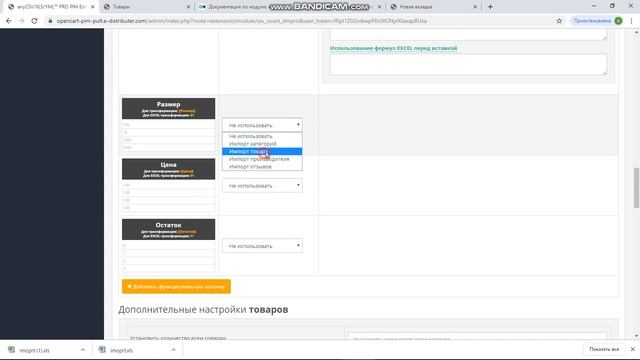Click the Цена column header
Image resolution: width=640 pixels, height=360 pixels.
tap(168, 169)
